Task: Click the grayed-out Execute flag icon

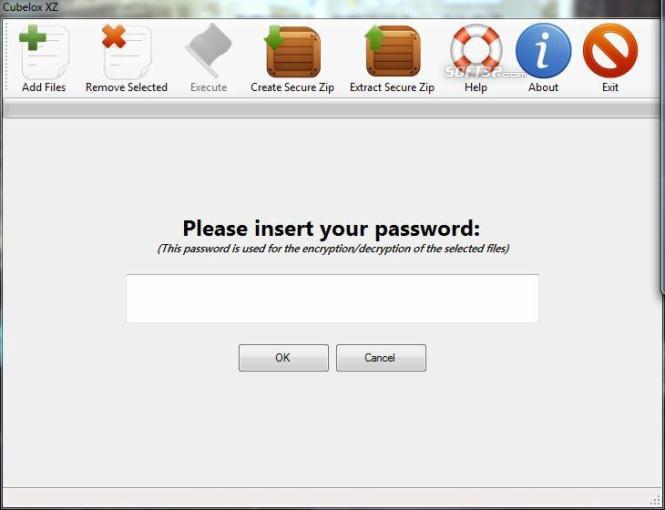Action: click(209, 51)
